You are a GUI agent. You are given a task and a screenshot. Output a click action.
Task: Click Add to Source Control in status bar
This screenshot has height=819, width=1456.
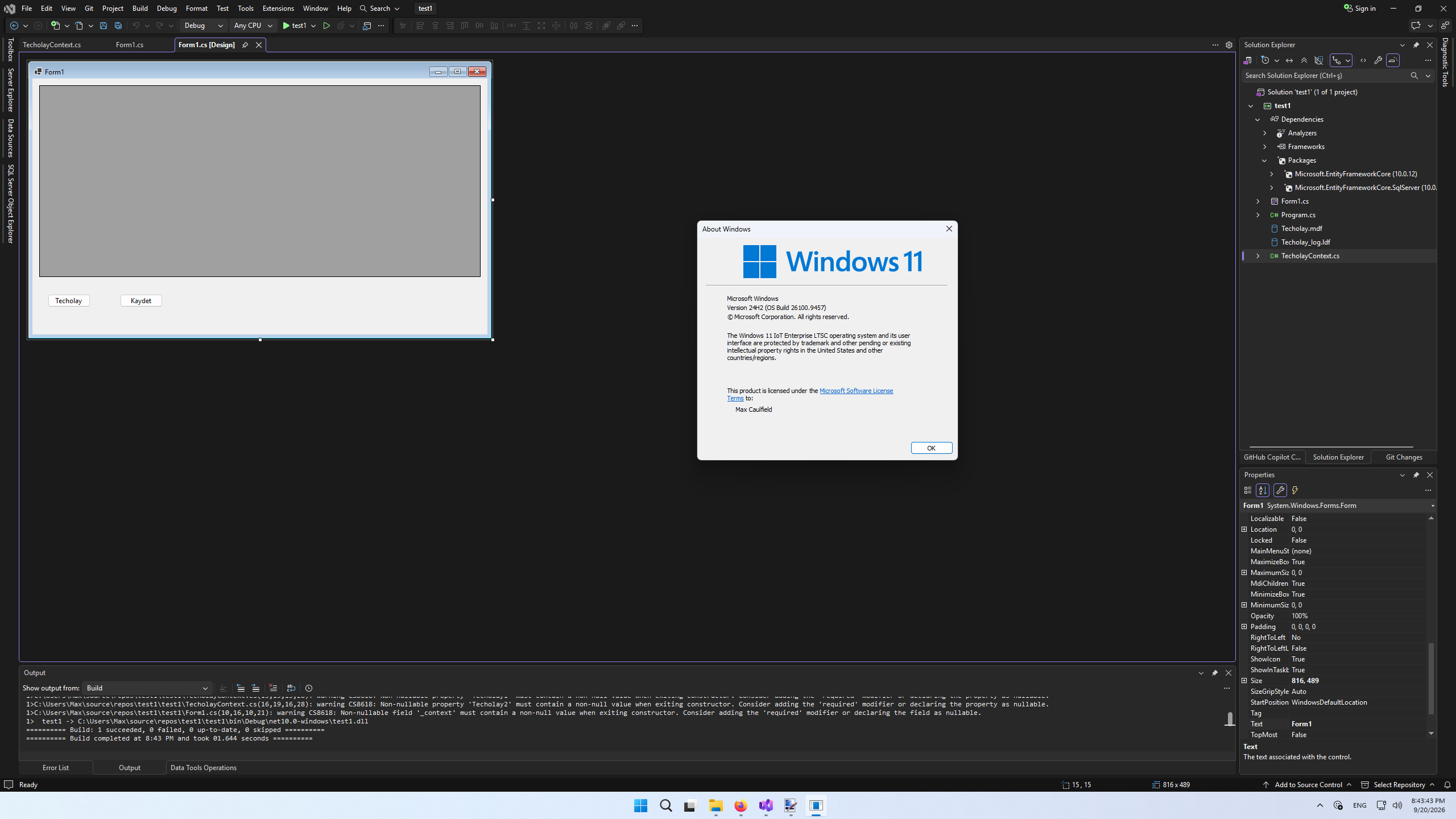(1307, 785)
